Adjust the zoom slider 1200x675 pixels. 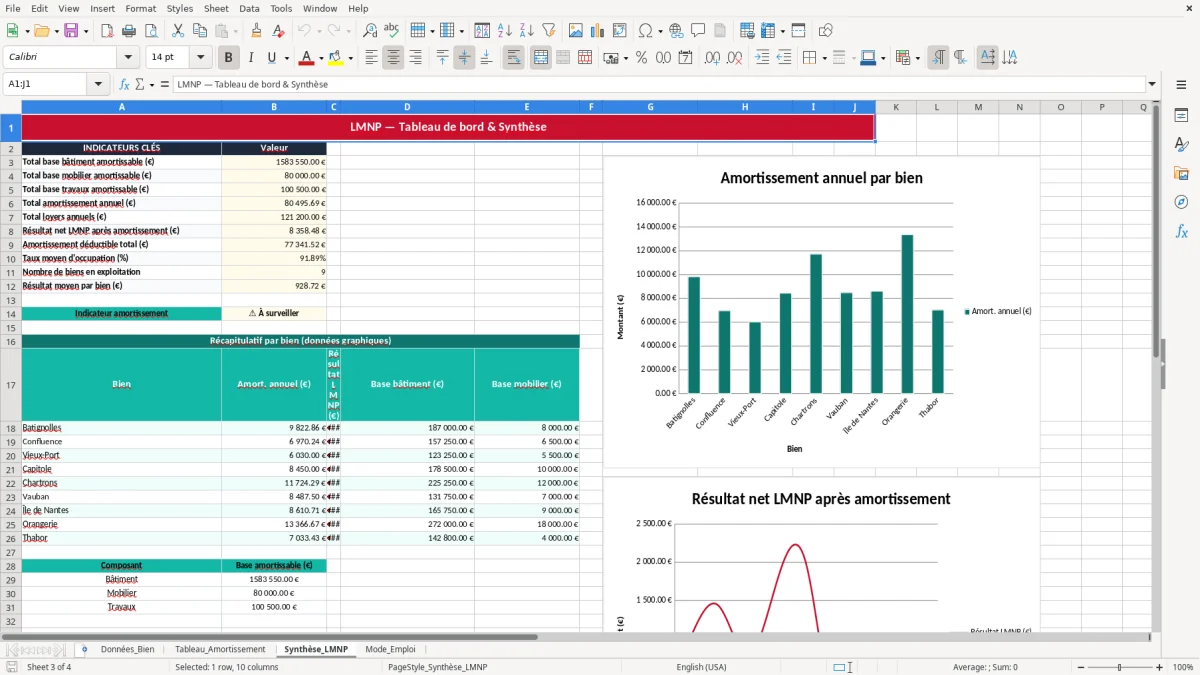(x=1119, y=667)
